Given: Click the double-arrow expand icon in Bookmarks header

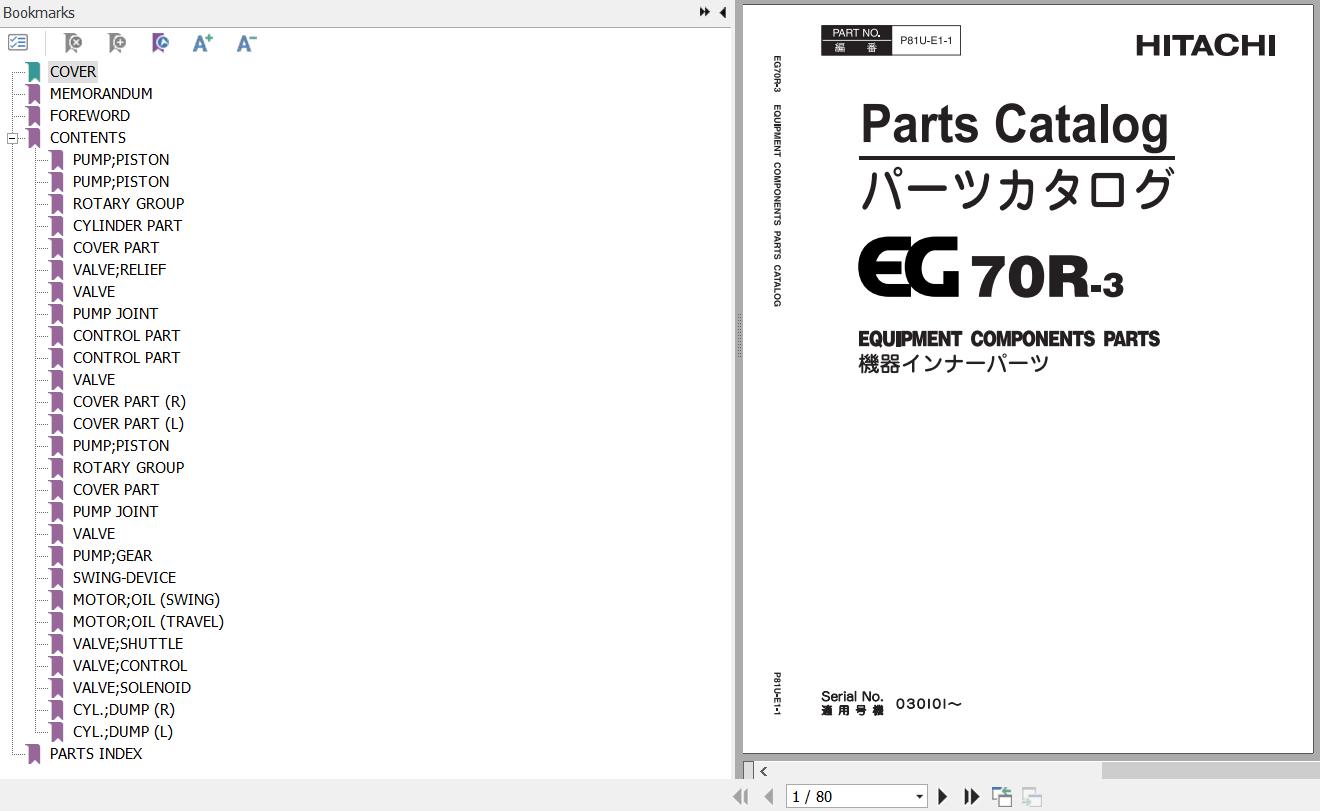Looking at the screenshot, I should (705, 12).
